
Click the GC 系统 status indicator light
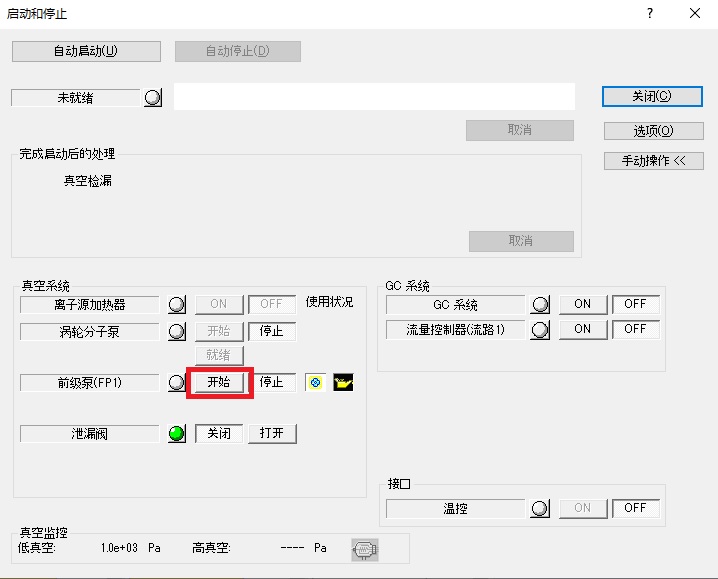[x=541, y=304]
